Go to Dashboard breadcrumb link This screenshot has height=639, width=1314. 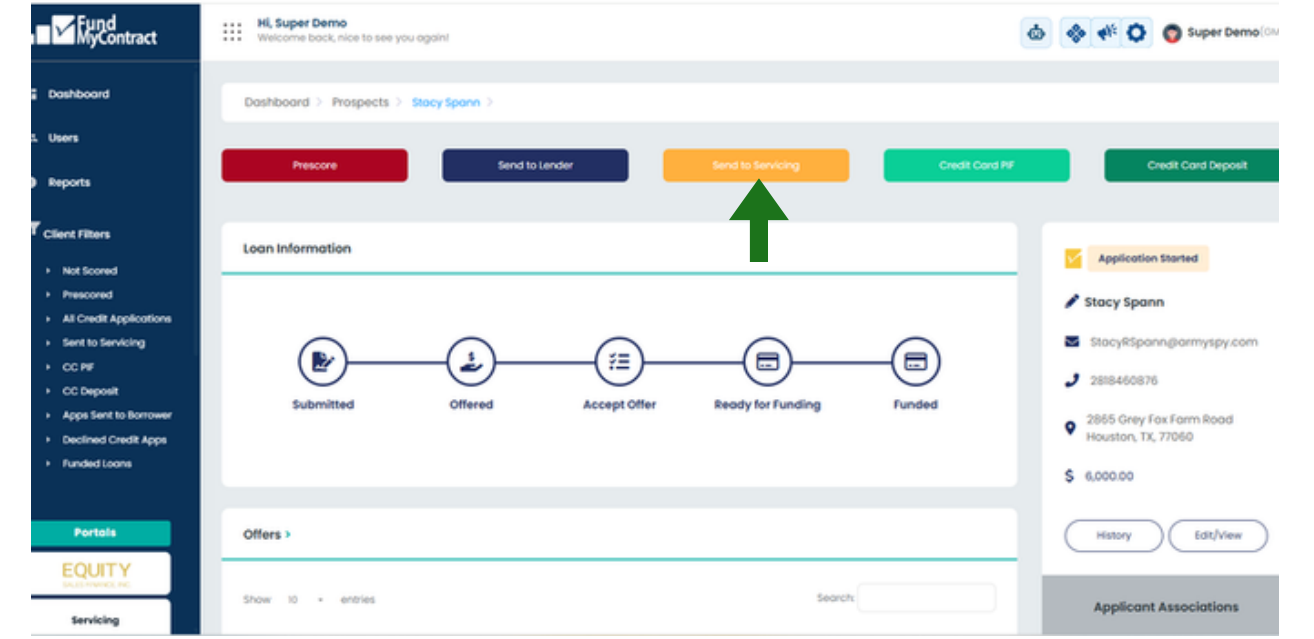click(276, 102)
